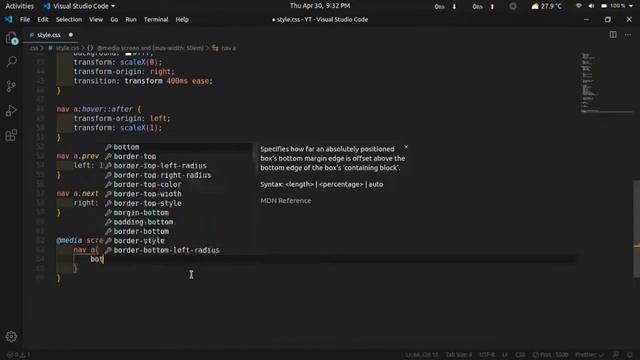This screenshot has height=360, width=640.
Task: Open the editor More Actions menu
Action: point(628,35)
